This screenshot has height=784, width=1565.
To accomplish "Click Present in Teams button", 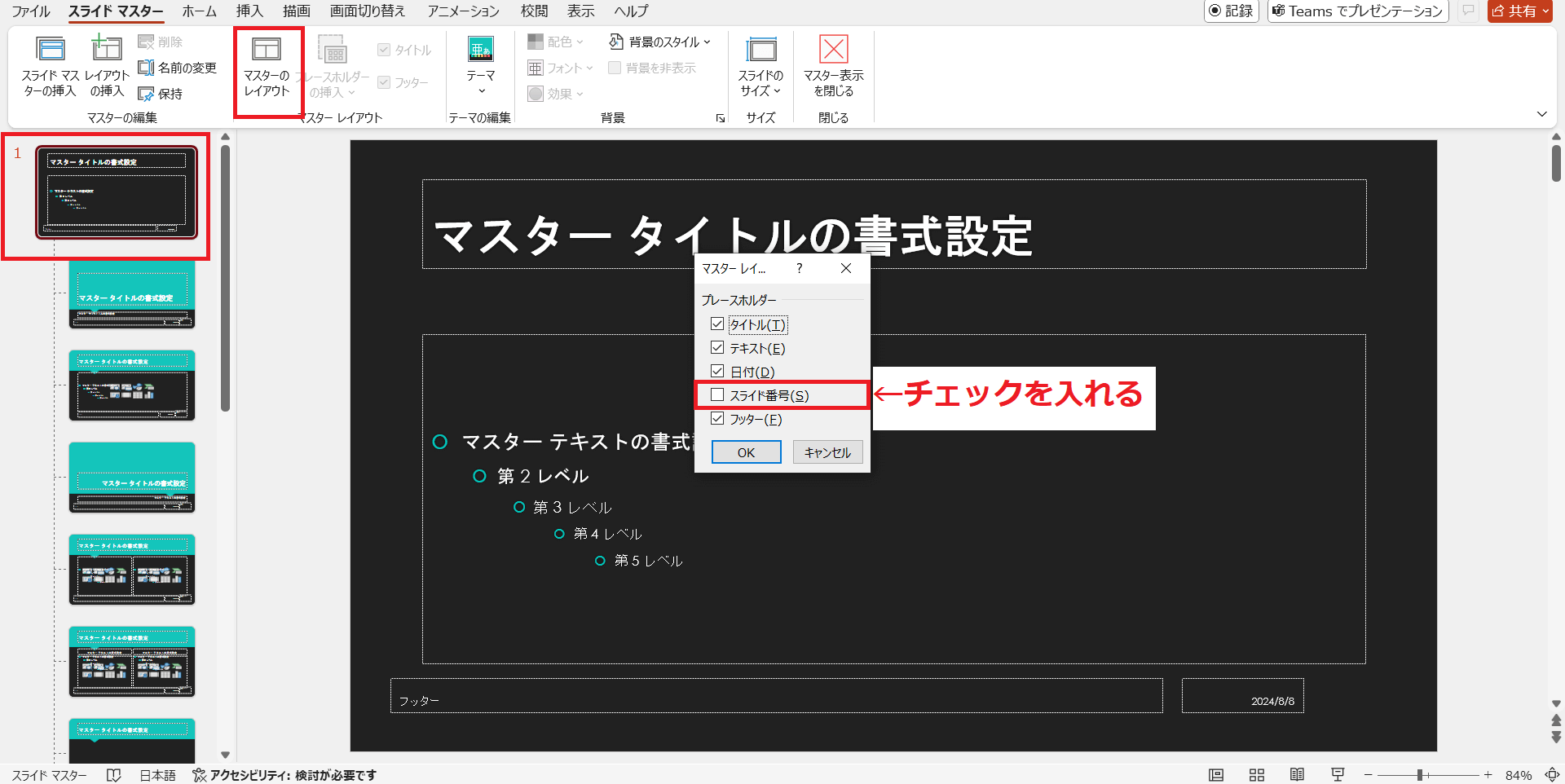I will click(1358, 11).
